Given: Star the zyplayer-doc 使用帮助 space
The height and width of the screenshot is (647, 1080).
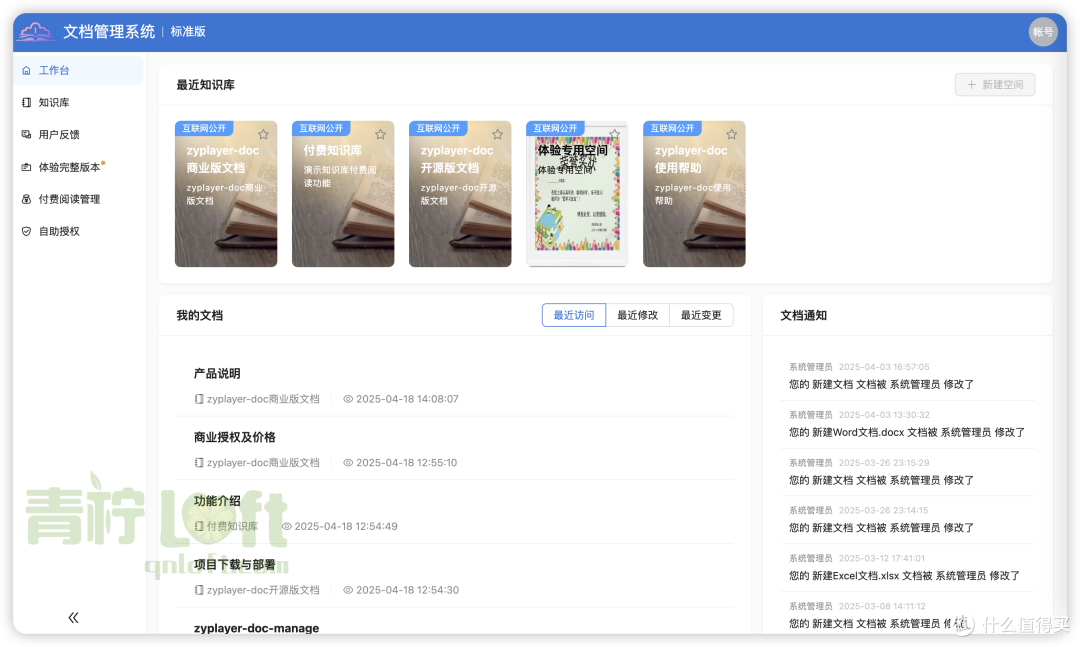Looking at the screenshot, I should (731, 133).
